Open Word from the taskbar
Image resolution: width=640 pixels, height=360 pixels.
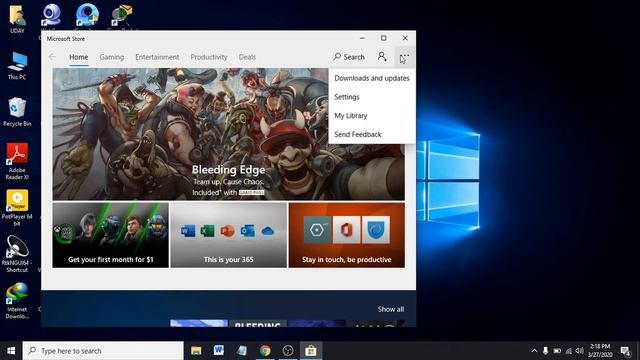(x=219, y=351)
